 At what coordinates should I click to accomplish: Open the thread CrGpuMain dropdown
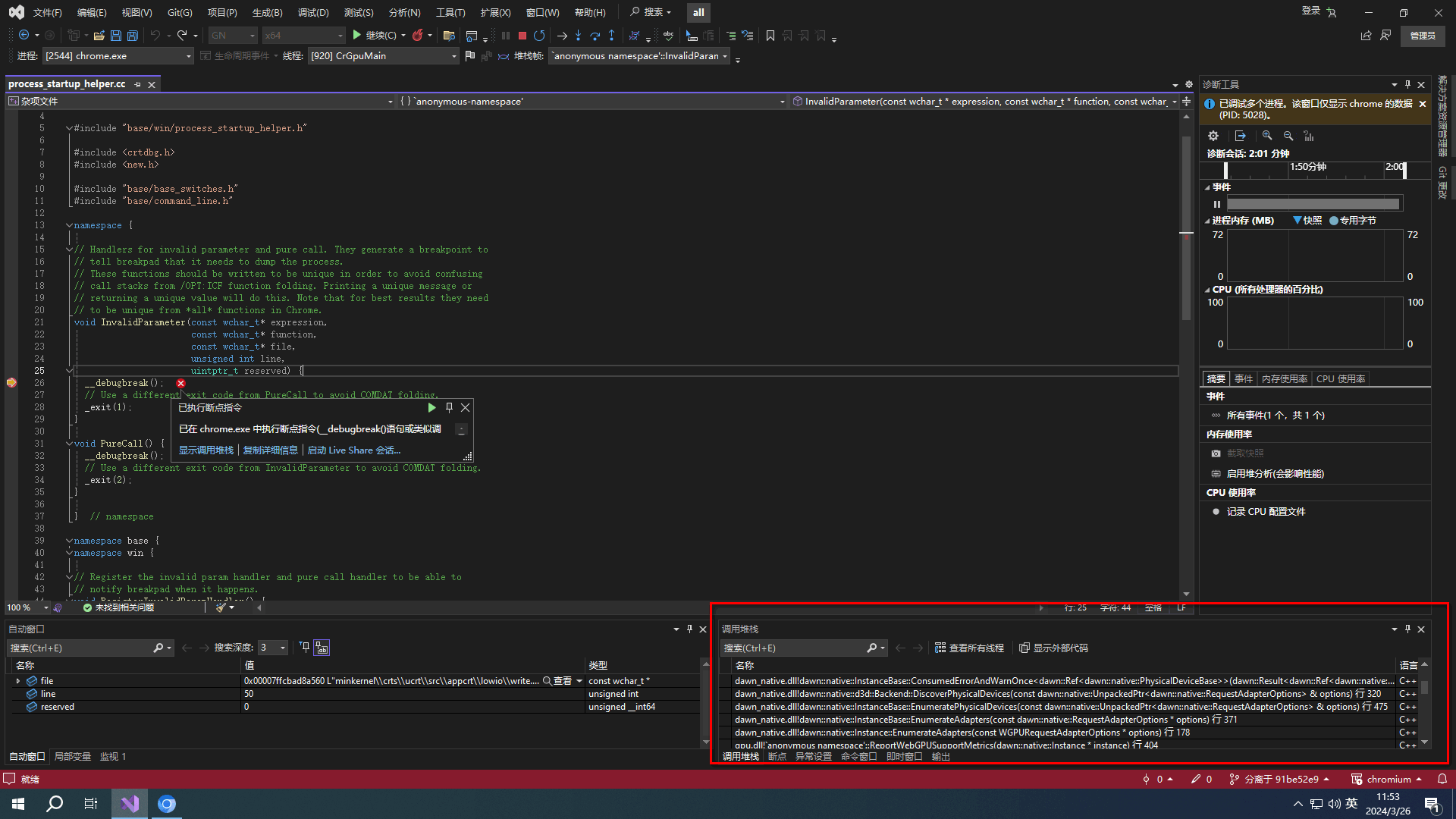pyautogui.click(x=453, y=56)
